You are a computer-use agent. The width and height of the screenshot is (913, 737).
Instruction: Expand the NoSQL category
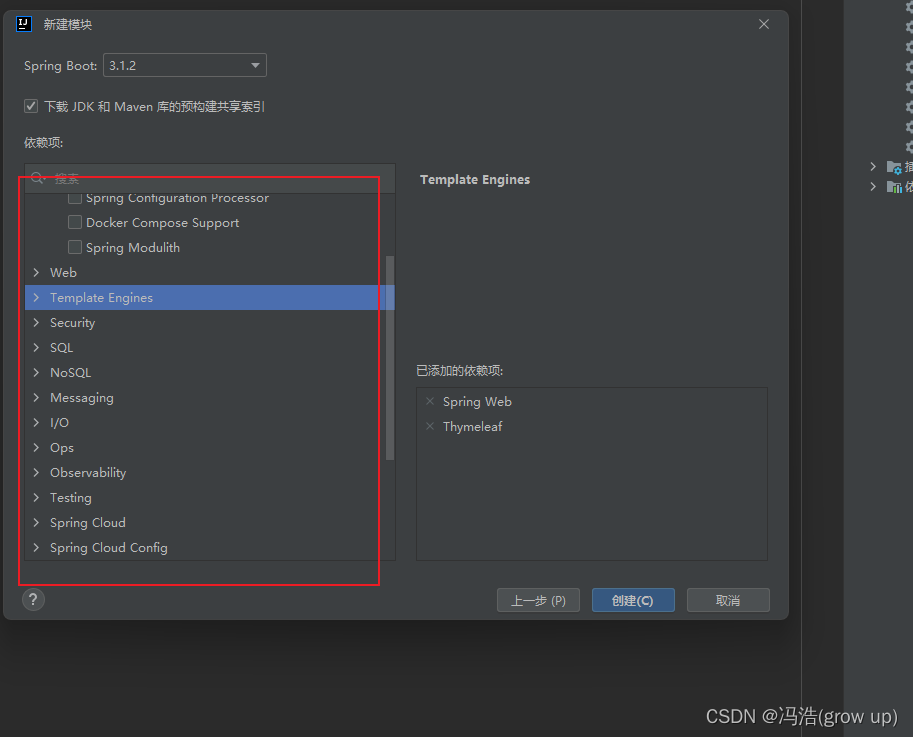pos(36,373)
